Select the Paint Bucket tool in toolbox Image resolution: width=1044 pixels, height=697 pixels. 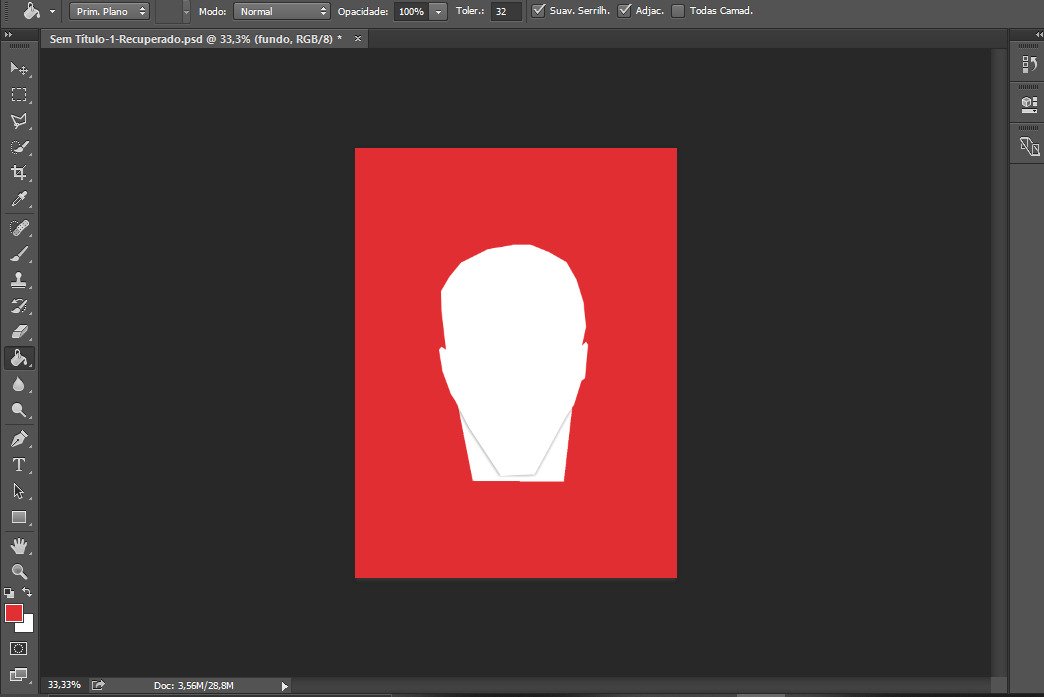(19, 358)
